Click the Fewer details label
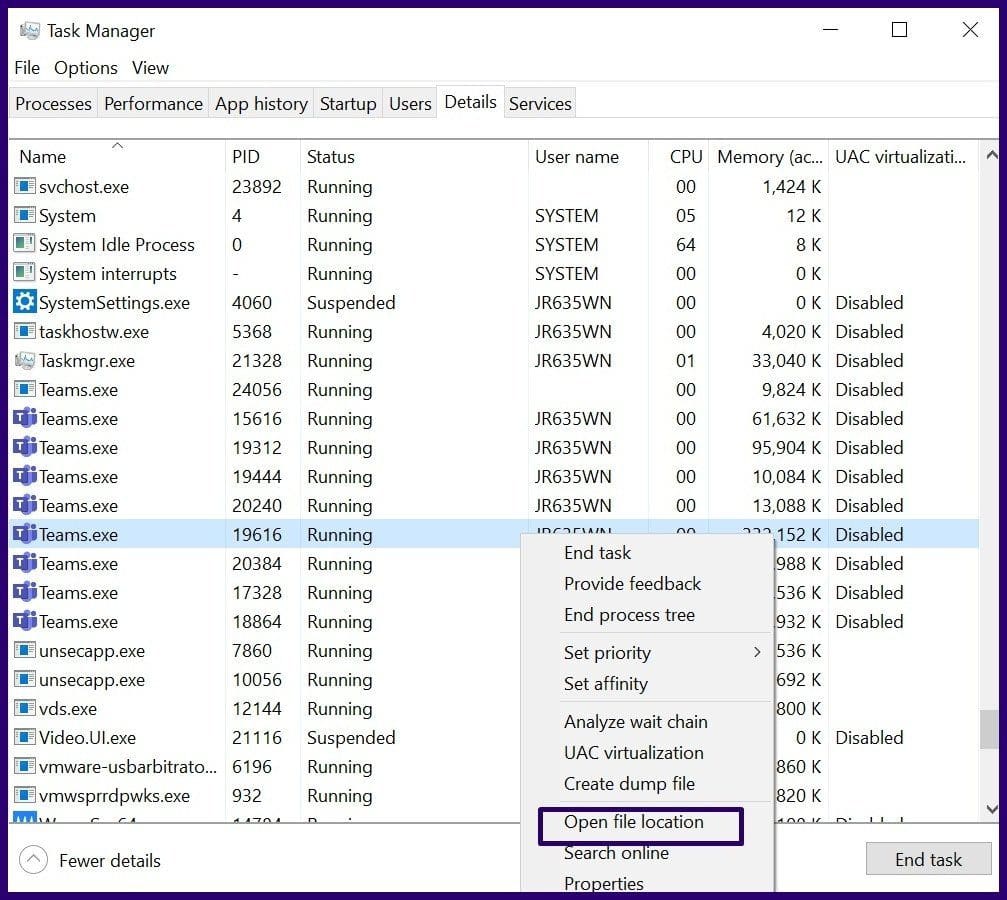 110,860
